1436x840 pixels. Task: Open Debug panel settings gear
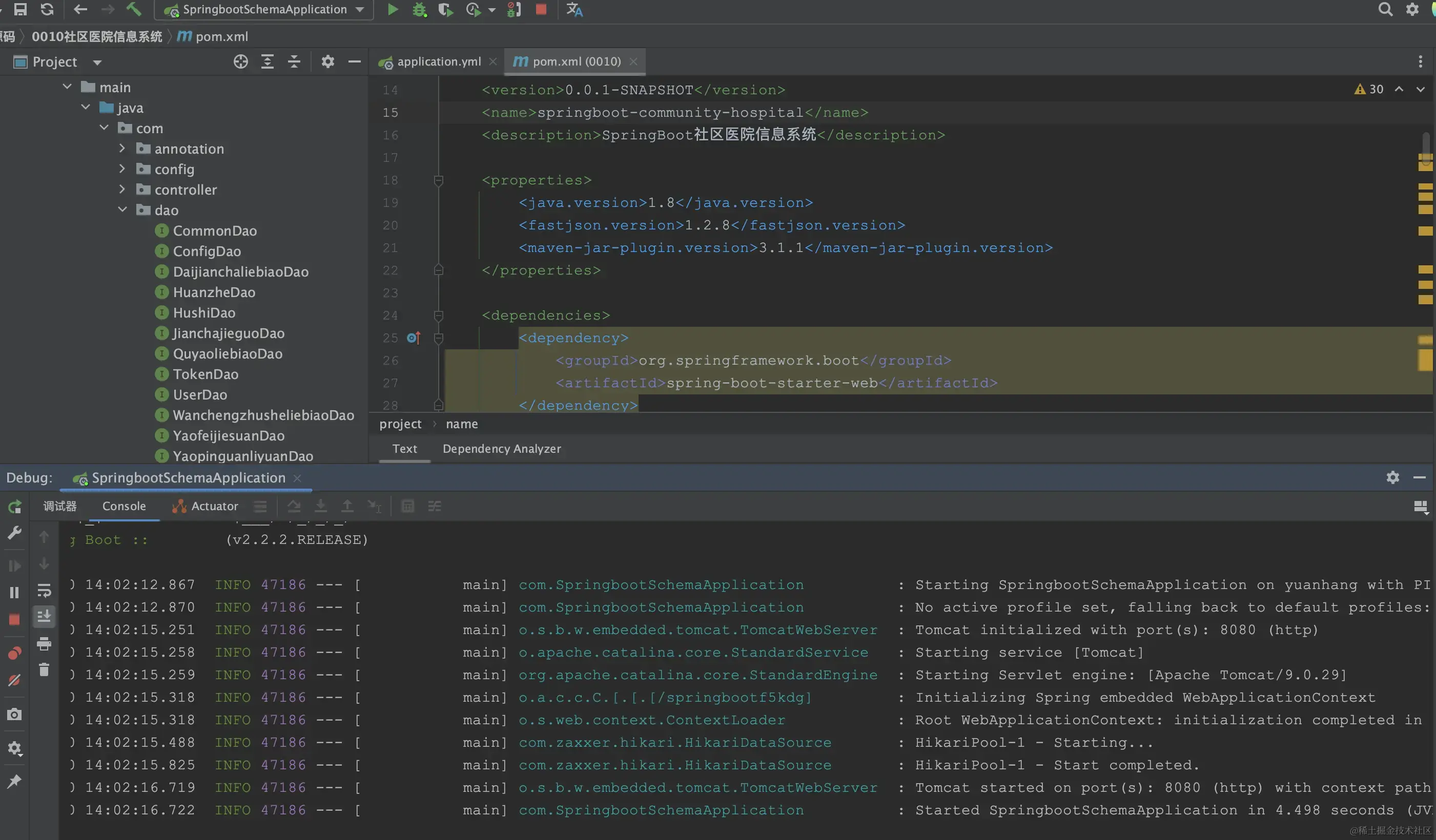[1392, 477]
